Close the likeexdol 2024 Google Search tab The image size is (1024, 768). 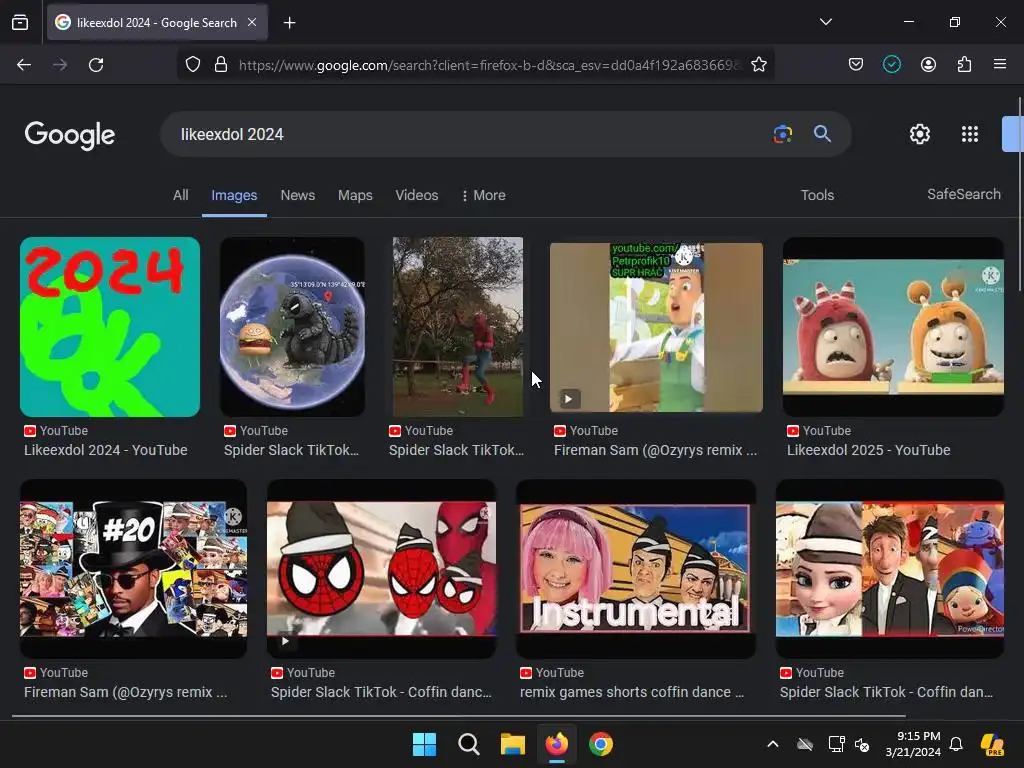[252, 22]
